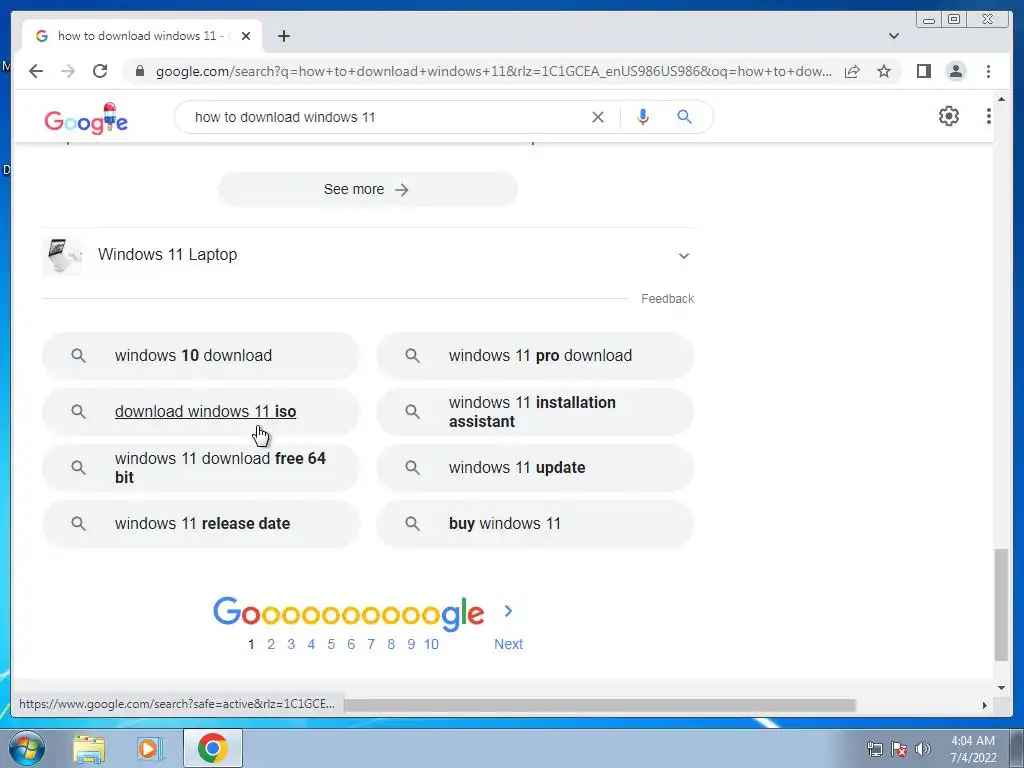
Task: Go to results page 3
Action: tap(291, 644)
